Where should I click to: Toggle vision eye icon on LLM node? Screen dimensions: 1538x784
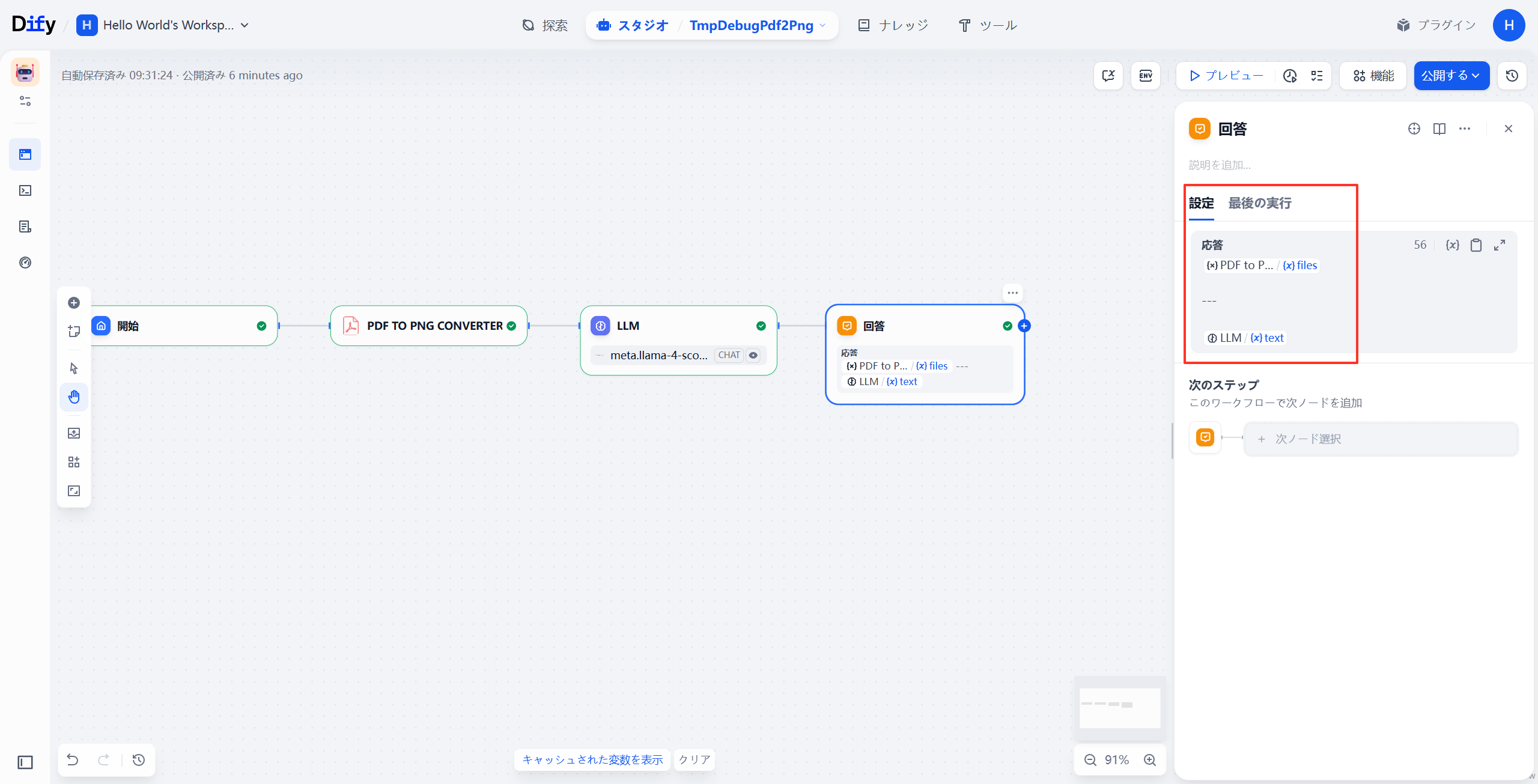753,355
